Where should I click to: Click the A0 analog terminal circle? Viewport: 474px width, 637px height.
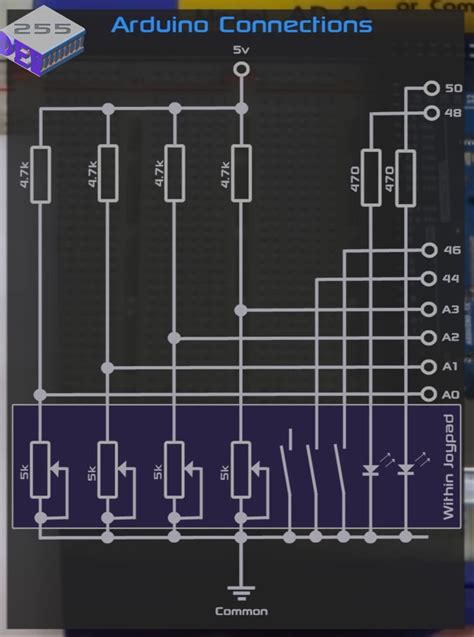pos(429,394)
